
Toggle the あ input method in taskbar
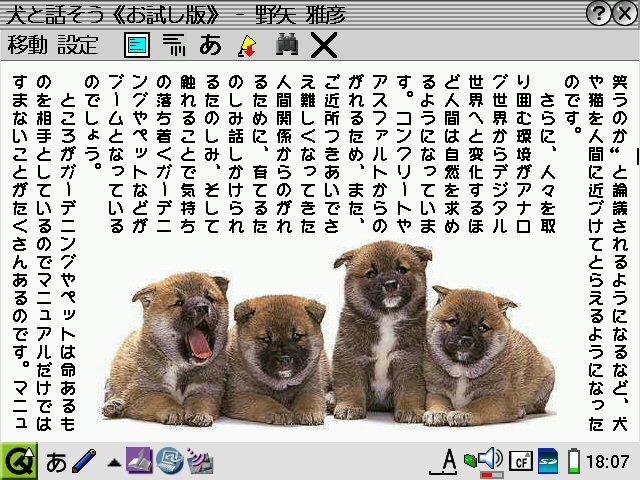click(57, 462)
